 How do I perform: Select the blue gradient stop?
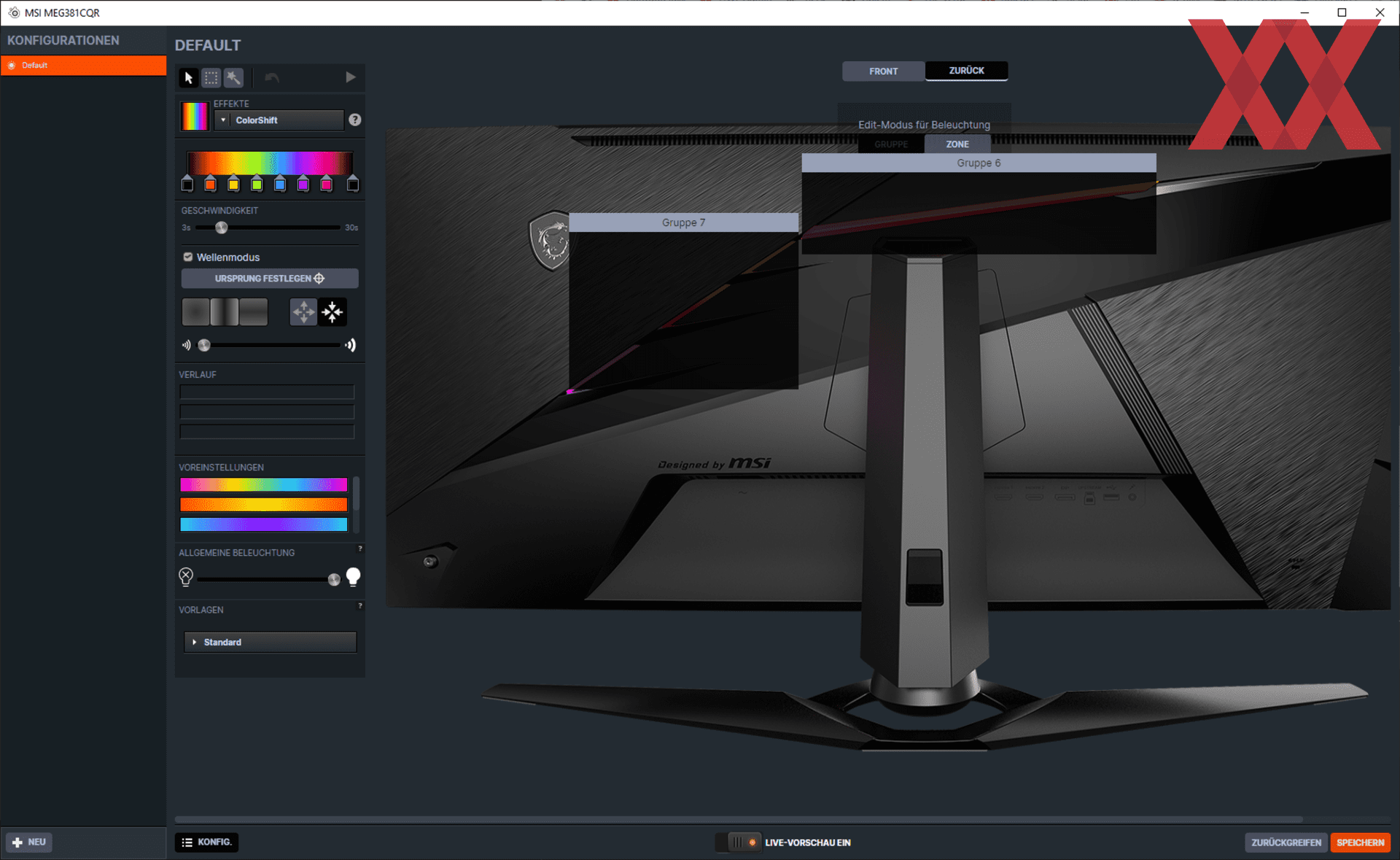(280, 183)
